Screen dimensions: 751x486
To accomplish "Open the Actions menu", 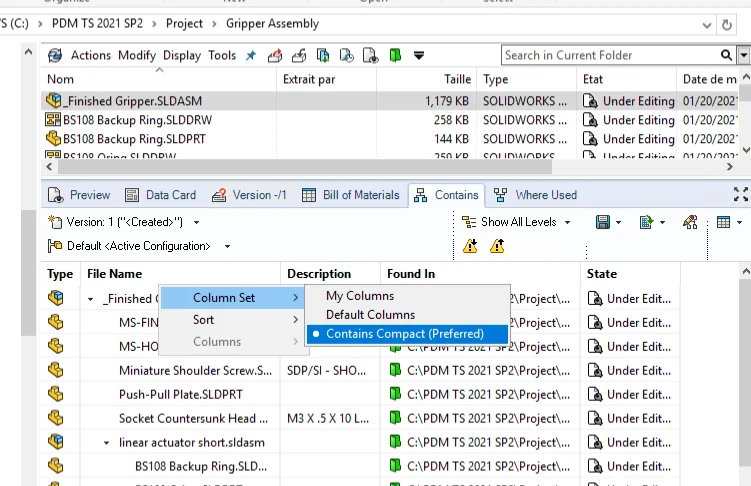I will point(90,56).
